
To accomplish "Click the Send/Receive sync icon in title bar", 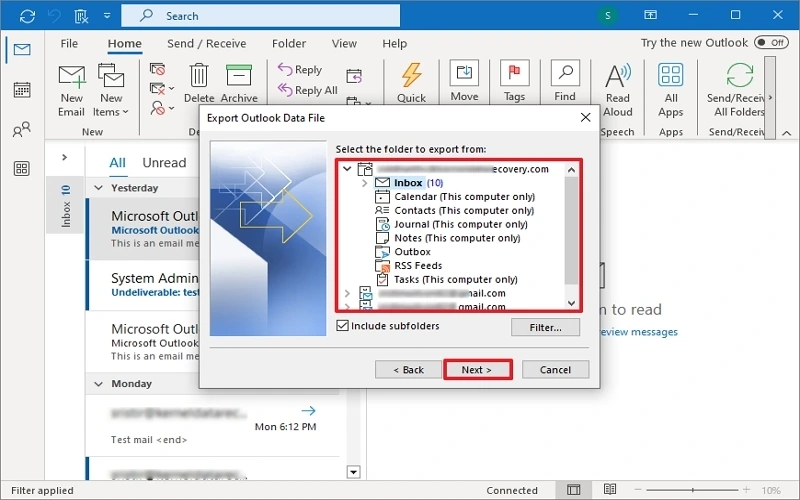I will [27, 16].
